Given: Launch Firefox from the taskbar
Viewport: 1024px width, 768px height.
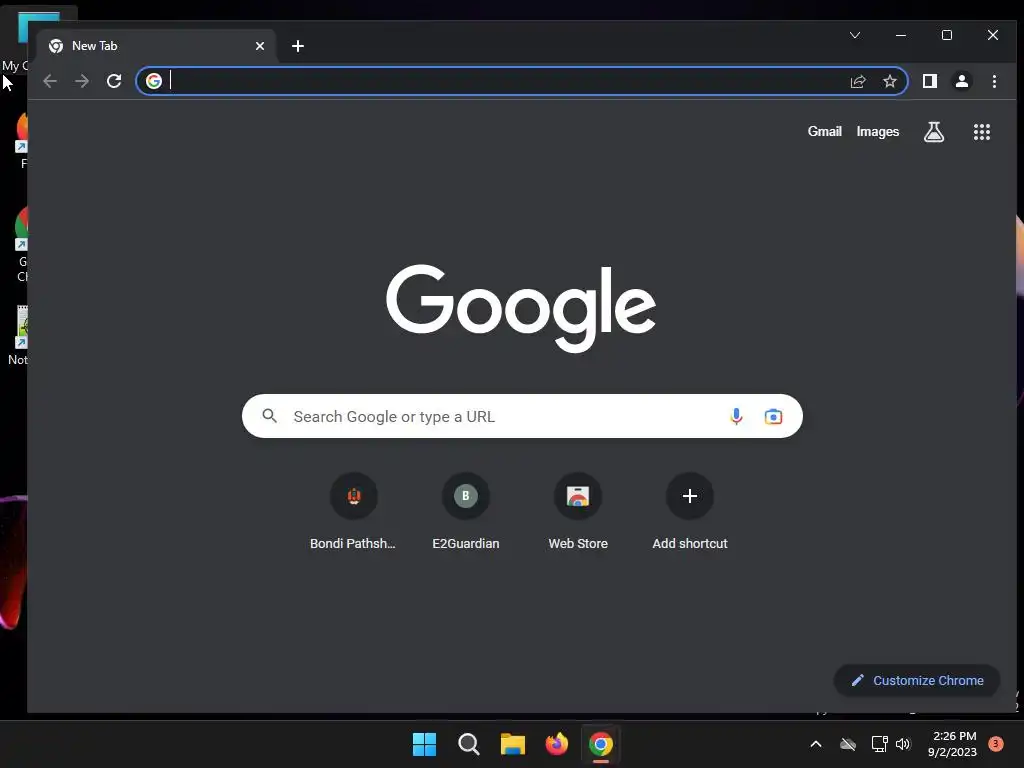Looking at the screenshot, I should pos(557,744).
